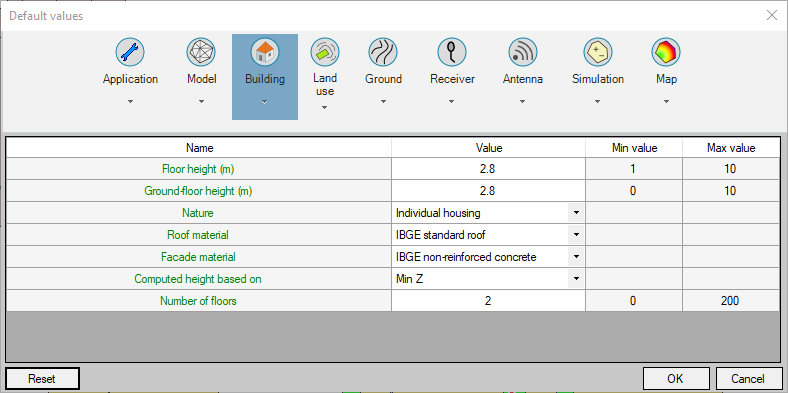Image resolution: width=788 pixels, height=393 pixels.
Task: Open the Nature dropdown arrow
Action: [x=576, y=213]
